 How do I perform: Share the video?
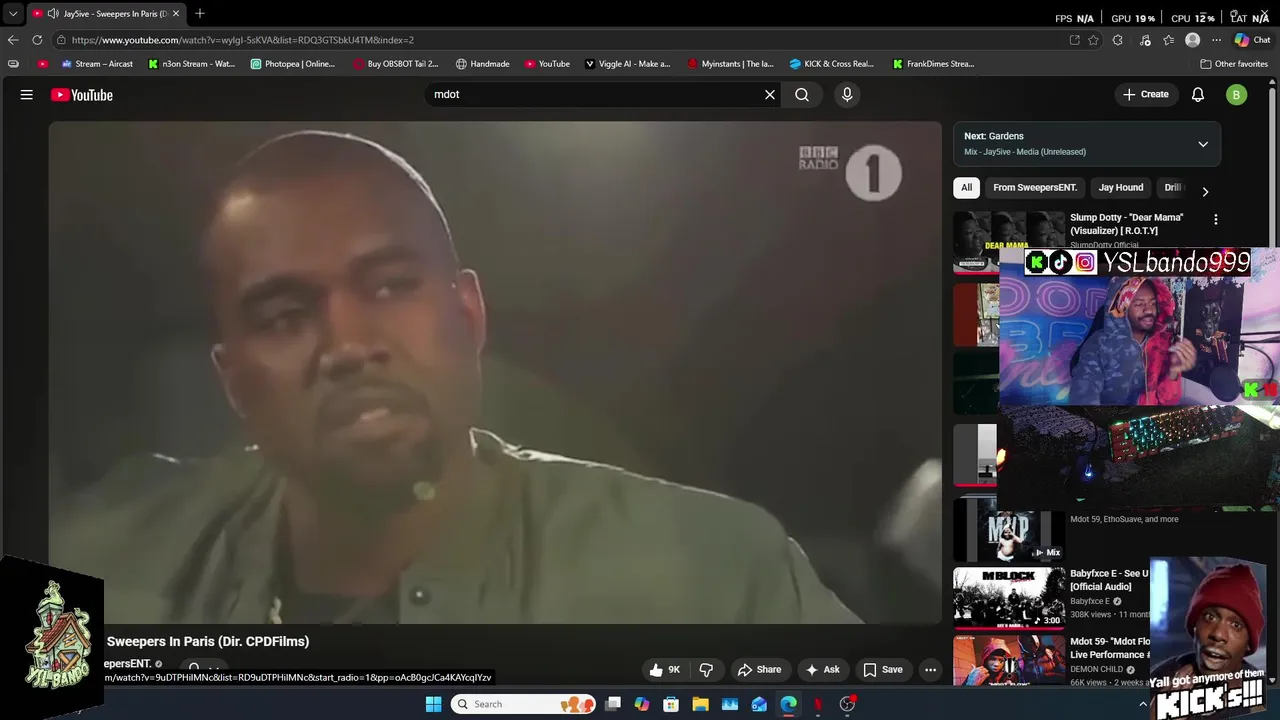[759, 670]
